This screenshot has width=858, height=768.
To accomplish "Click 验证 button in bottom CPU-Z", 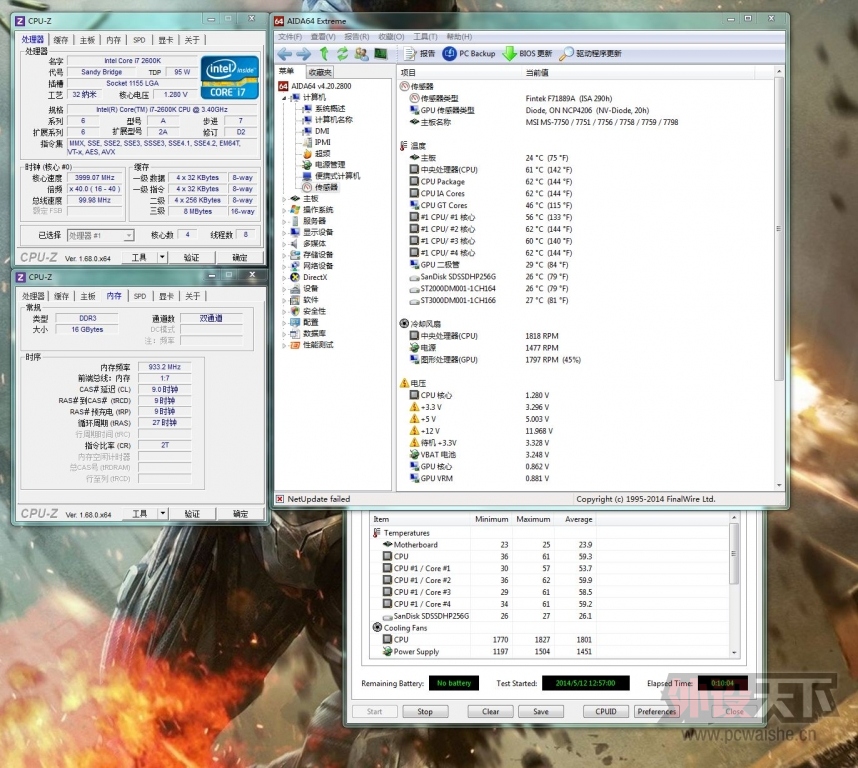I will tap(192, 514).
